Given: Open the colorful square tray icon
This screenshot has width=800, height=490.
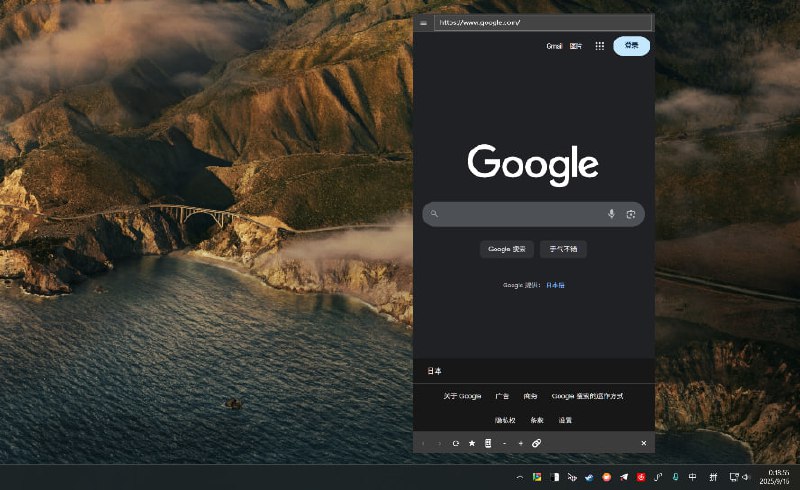Looking at the screenshot, I should coord(537,477).
